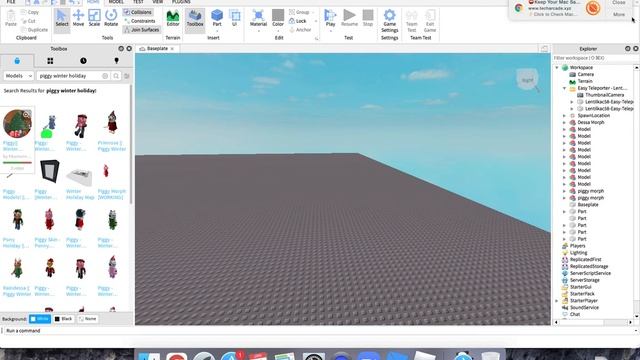Open Toolbox Marketplace tab
Image resolution: width=640 pixels, height=360 pixels.
[17, 61]
